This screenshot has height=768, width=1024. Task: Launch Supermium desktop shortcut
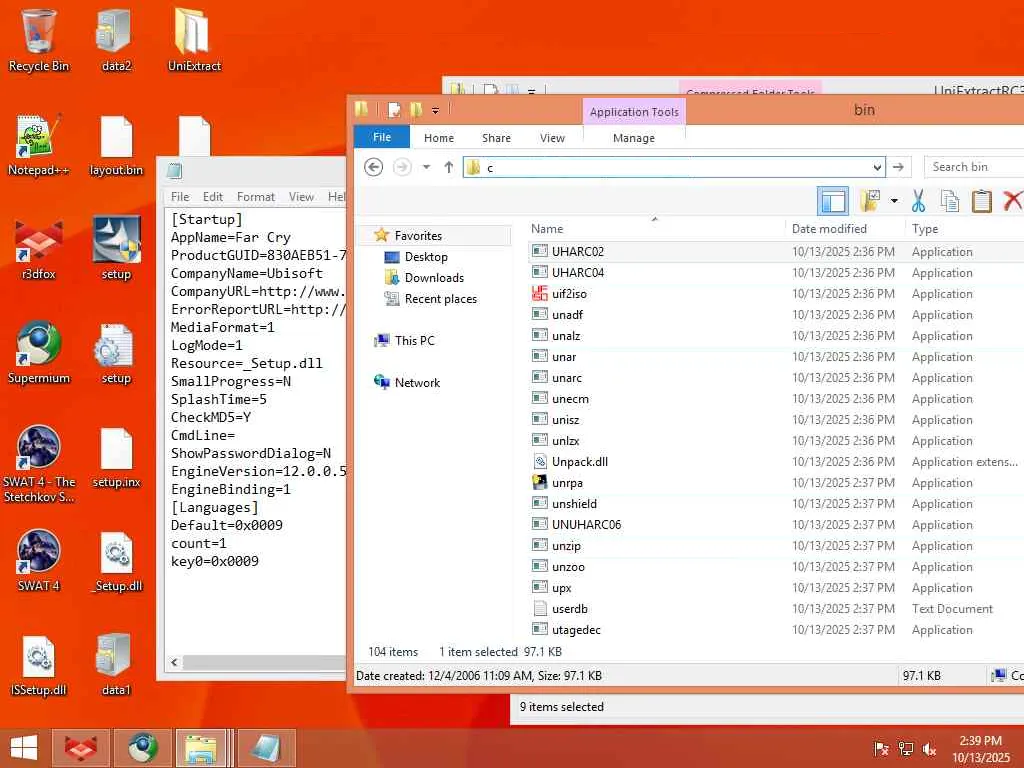click(39, 353)
